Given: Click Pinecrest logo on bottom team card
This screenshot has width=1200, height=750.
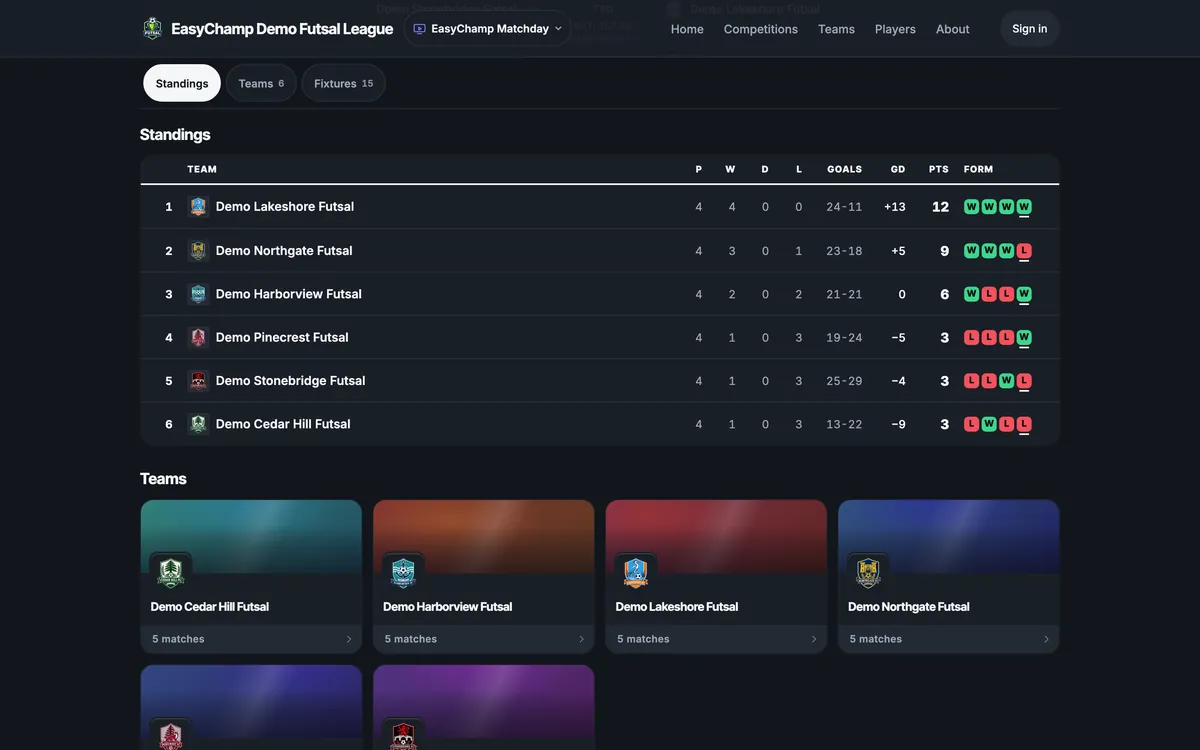Looking at the screenshot, I should click(x=171, y=735).
